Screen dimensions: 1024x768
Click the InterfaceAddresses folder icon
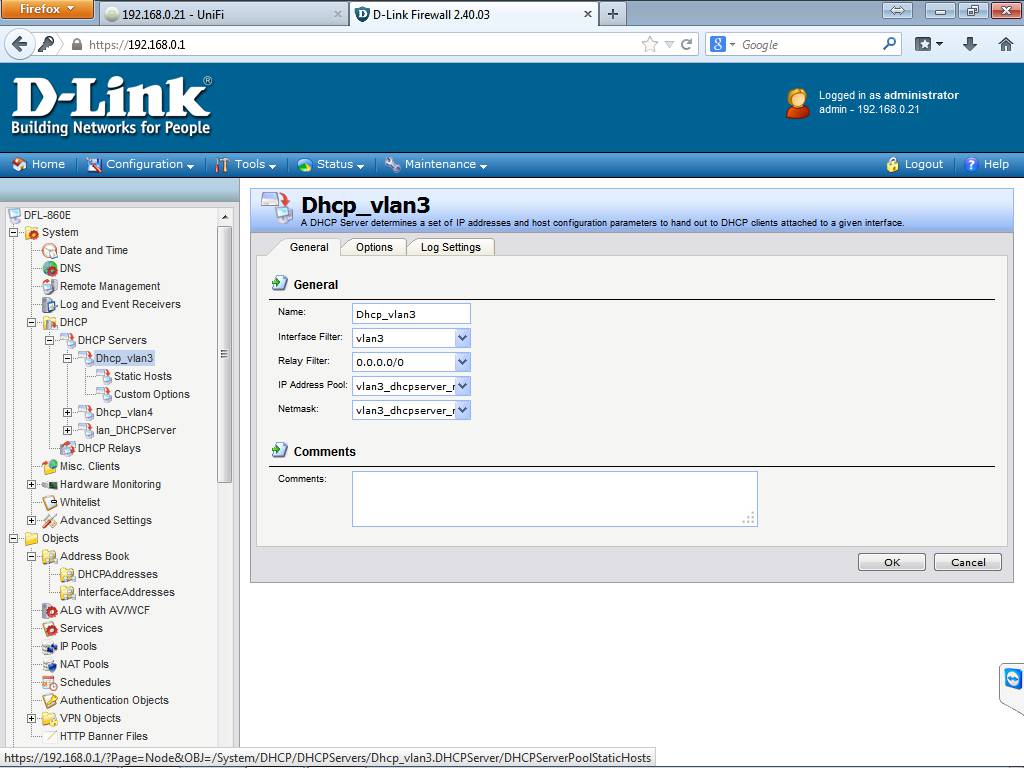pyautogui.click(x=67, y=592)
